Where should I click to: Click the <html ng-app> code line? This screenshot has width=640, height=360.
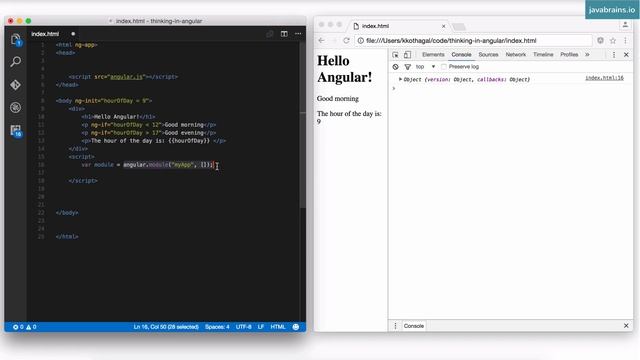pyautogui.click(x=77, y=45)
